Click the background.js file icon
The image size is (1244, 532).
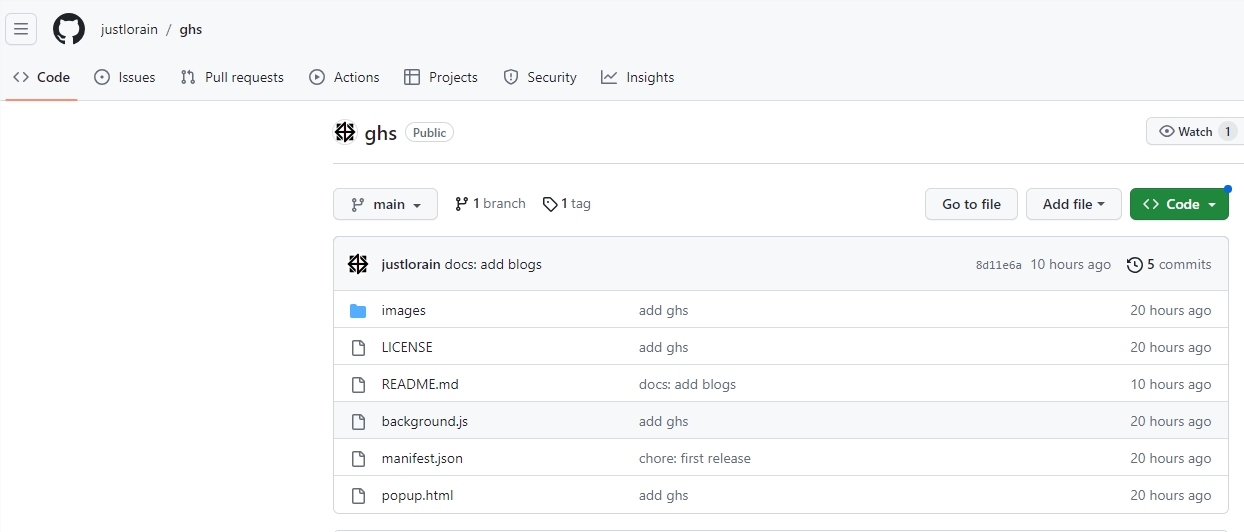[x=358, y=422]
